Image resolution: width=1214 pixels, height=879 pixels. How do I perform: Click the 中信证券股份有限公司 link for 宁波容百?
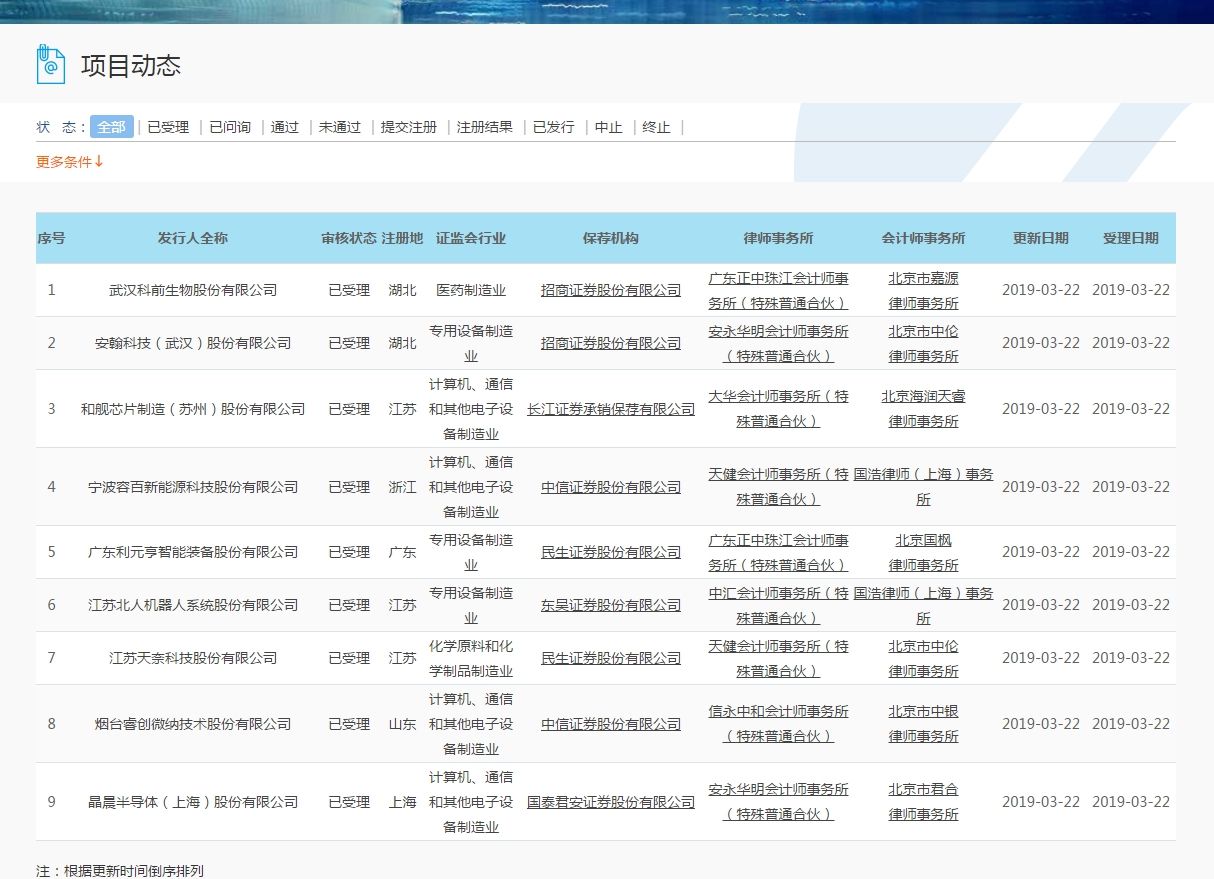pos(609,487)
